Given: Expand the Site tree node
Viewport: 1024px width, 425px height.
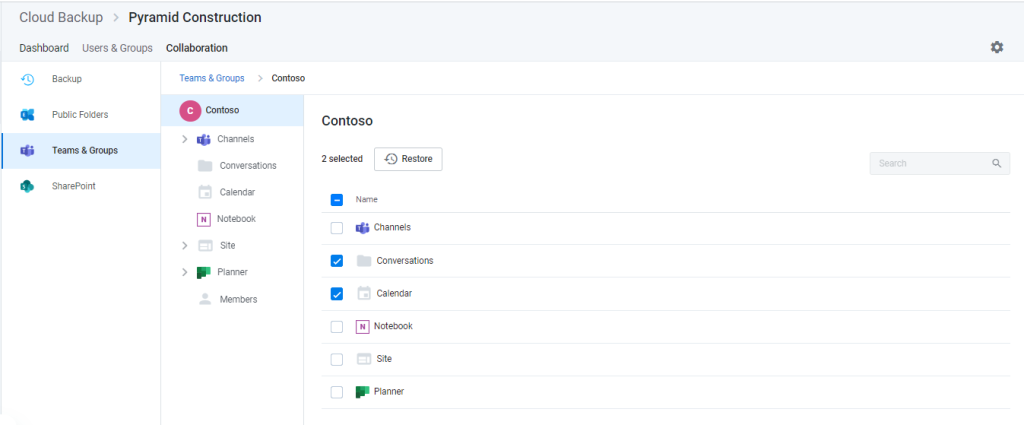Looking at the screenshot, I should pyautogui.click(x=185, y=245).
